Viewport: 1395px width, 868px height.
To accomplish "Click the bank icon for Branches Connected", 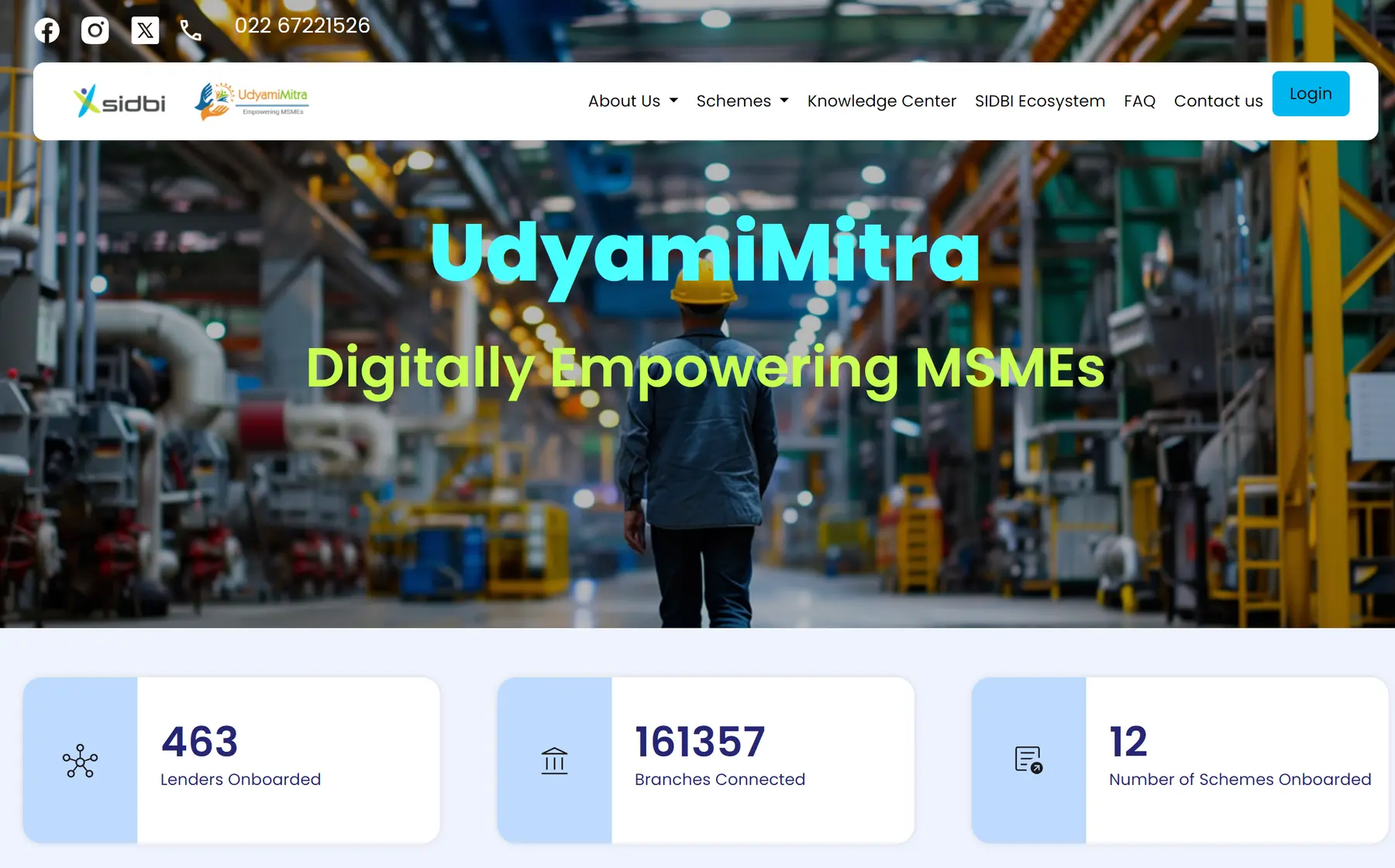I will click(554, 760).
